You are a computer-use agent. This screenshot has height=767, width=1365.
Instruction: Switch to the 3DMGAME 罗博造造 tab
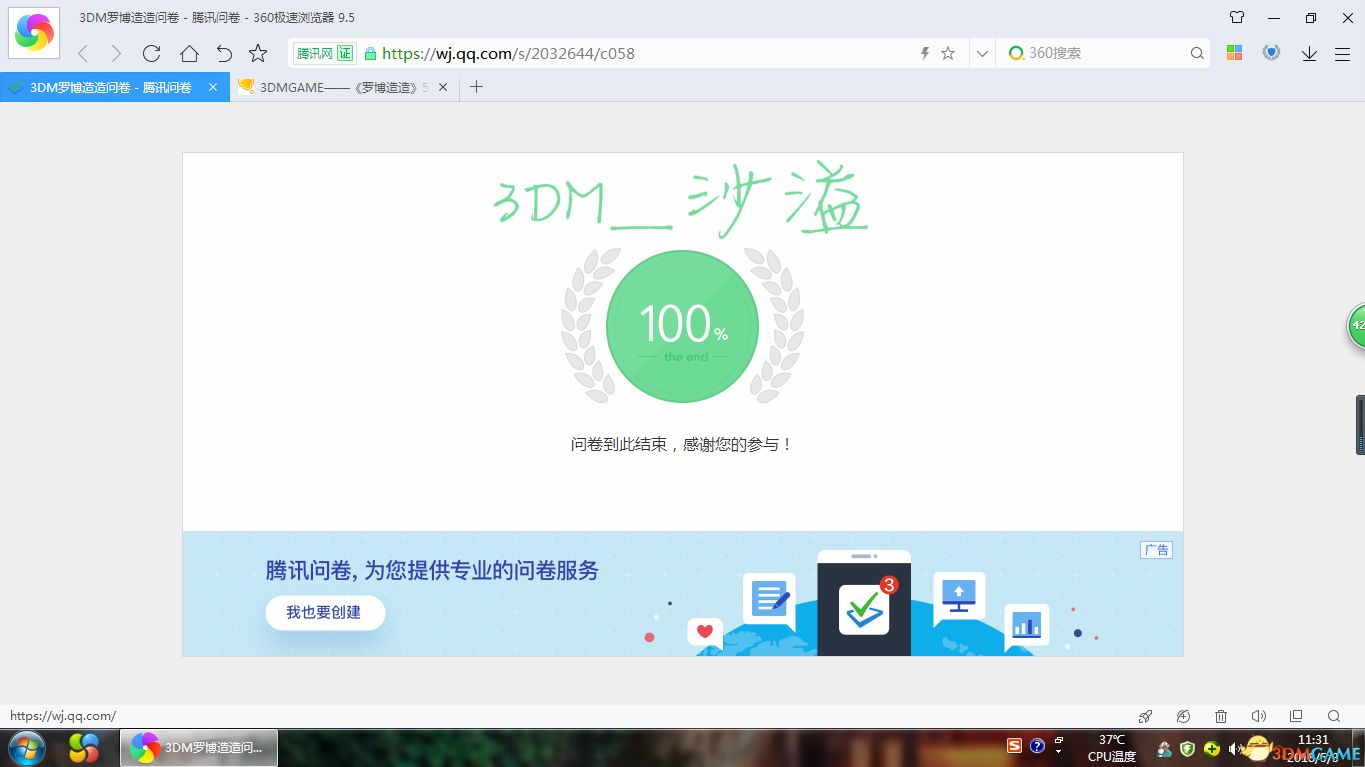pyautogui.click(x=343, y=87)
